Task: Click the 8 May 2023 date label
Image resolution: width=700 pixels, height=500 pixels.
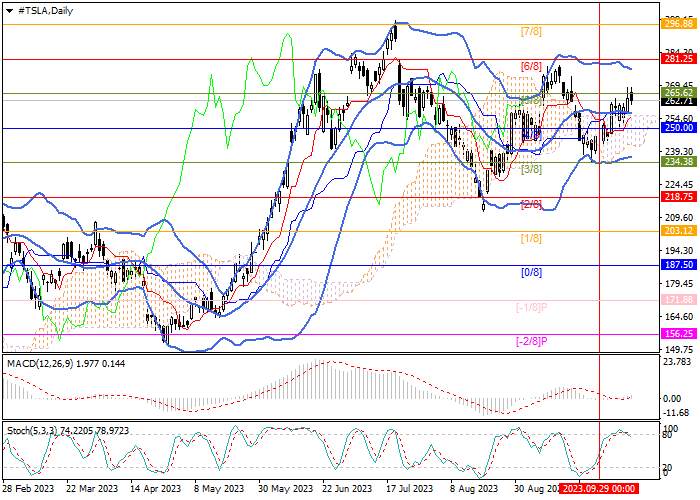Action: pos(220,488)
